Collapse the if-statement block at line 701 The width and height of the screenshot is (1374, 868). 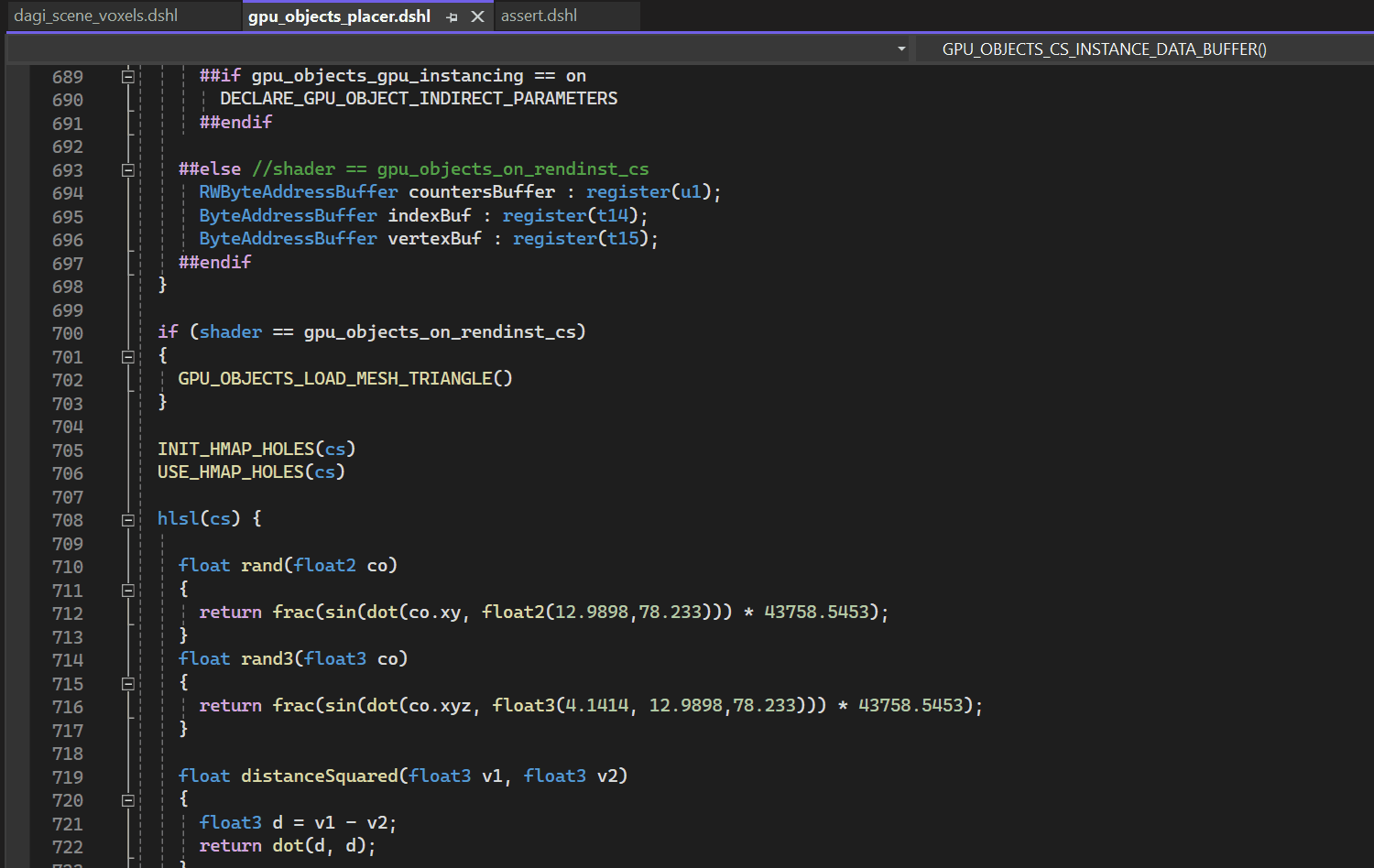point(128,357)
